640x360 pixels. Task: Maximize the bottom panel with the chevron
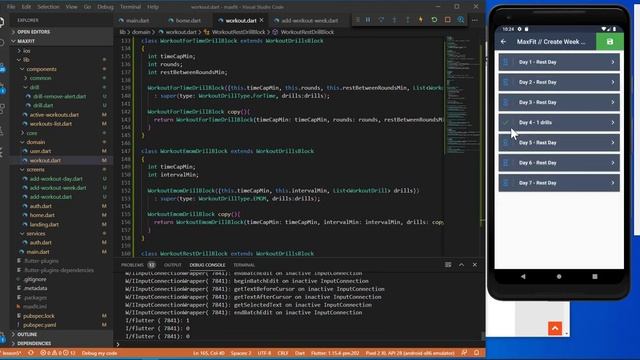(461, 265)
